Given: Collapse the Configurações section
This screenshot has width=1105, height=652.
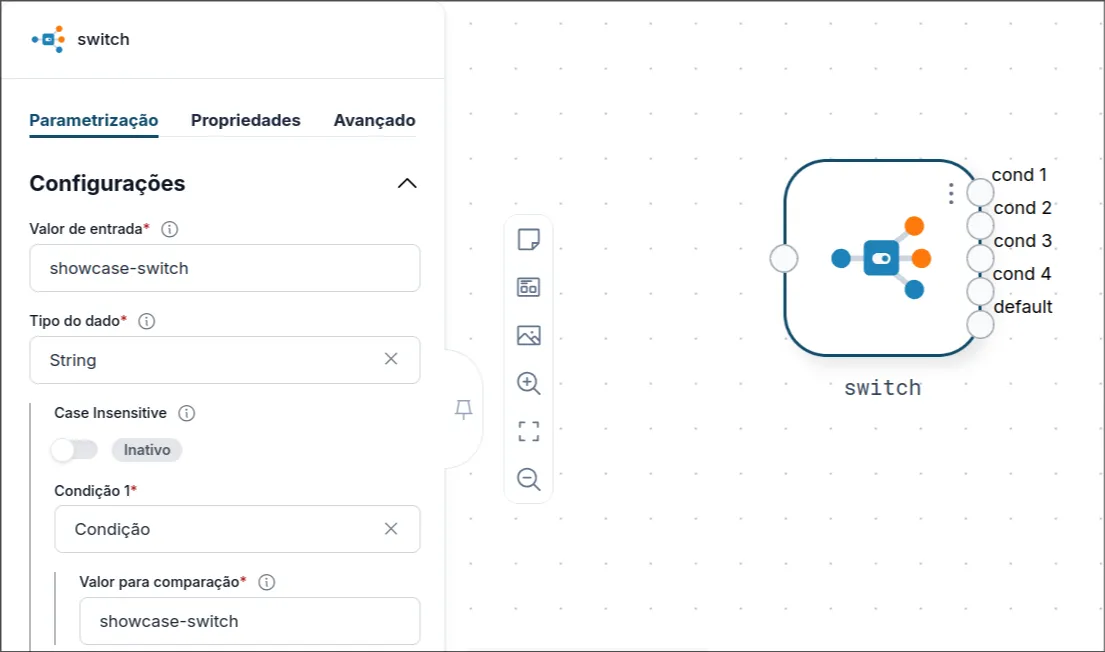Looking at the screenshot, I should click(x=407, y=183).
